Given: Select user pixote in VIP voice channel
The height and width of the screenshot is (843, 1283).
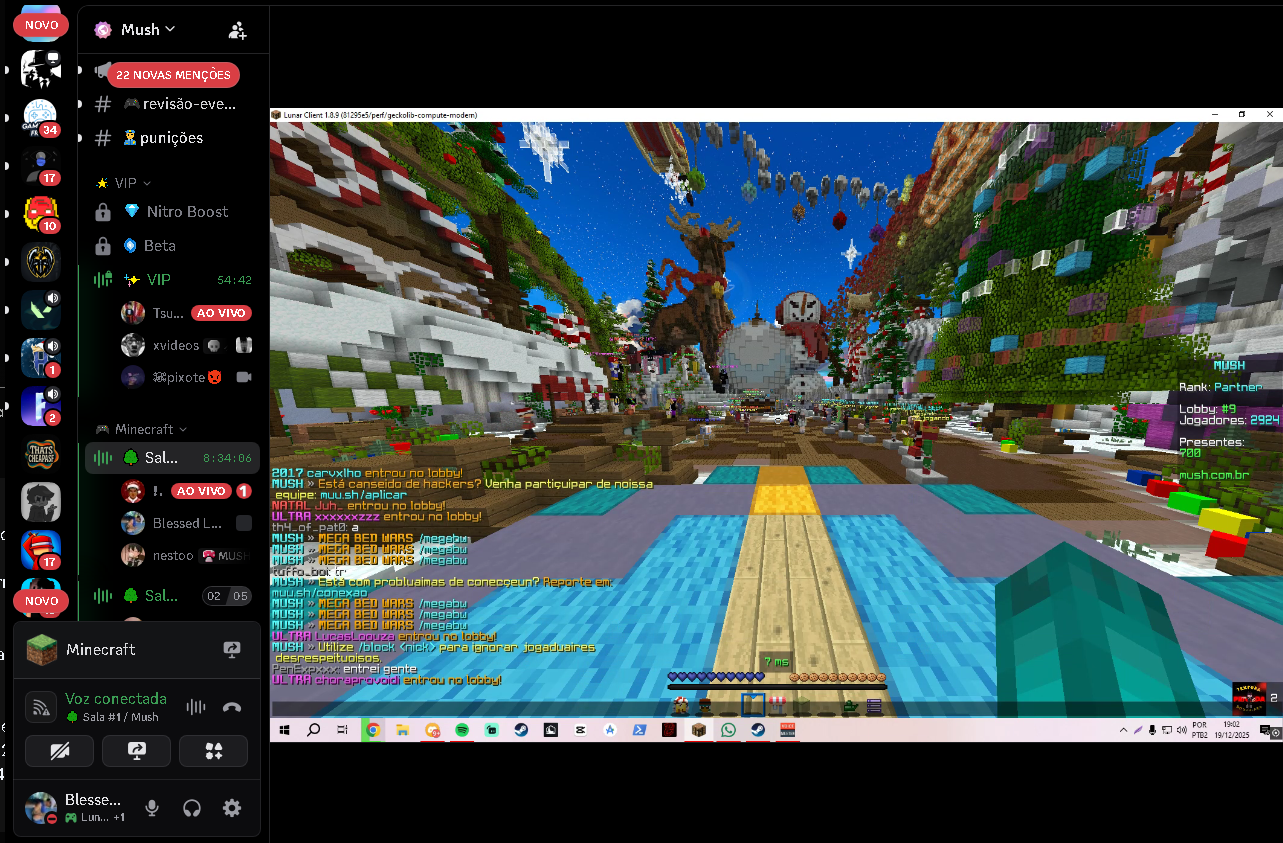Looking at the screenshot, I should tap(186, 377).
